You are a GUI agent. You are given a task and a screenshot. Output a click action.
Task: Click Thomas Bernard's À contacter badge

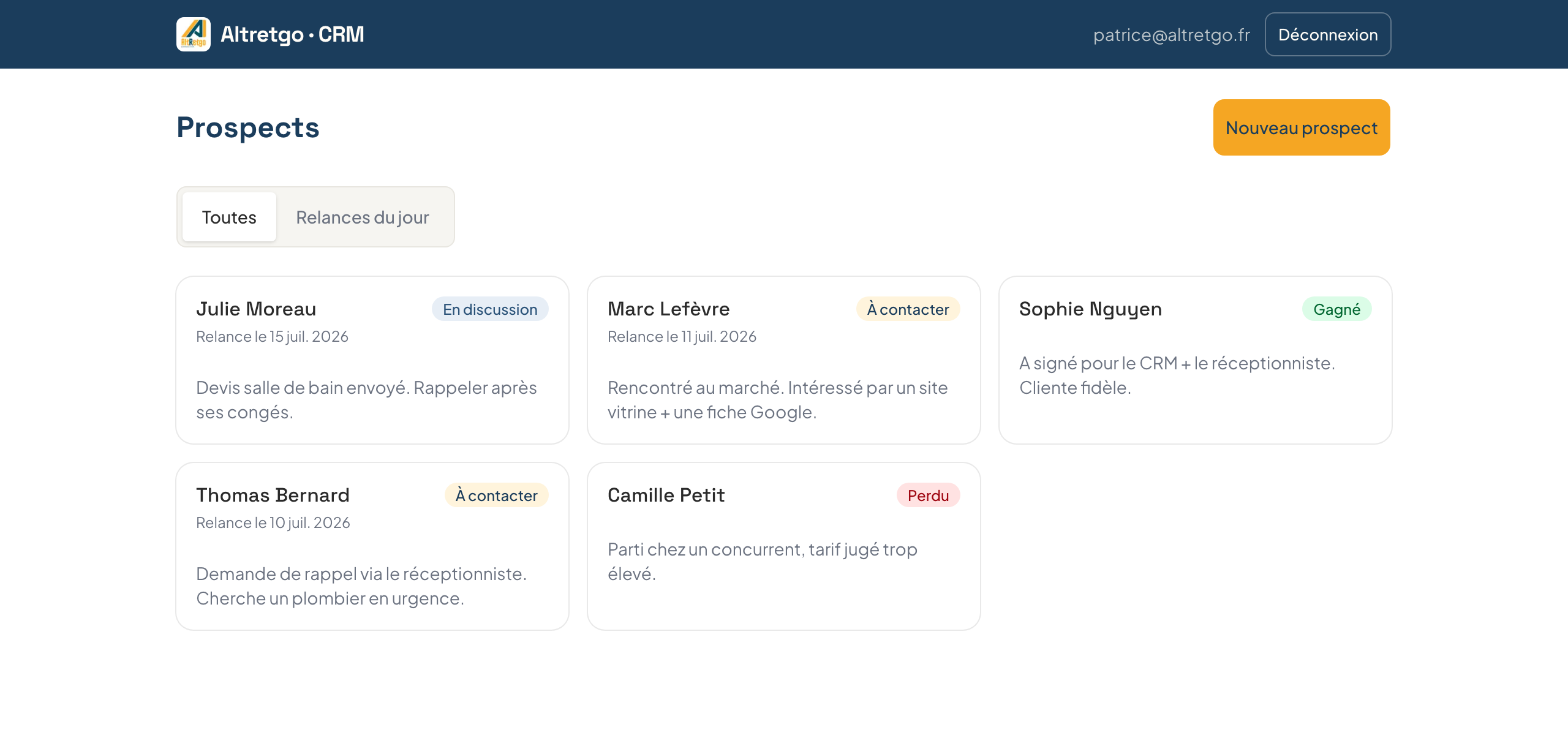tap(496, 496)
